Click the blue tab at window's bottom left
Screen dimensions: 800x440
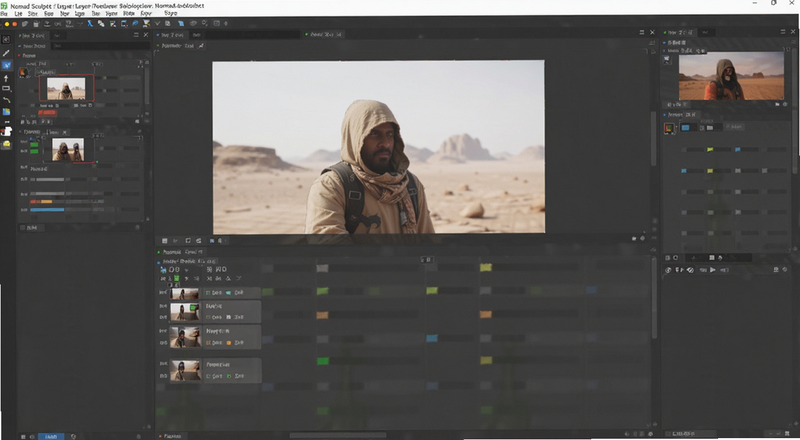click(x=51, y=436)
